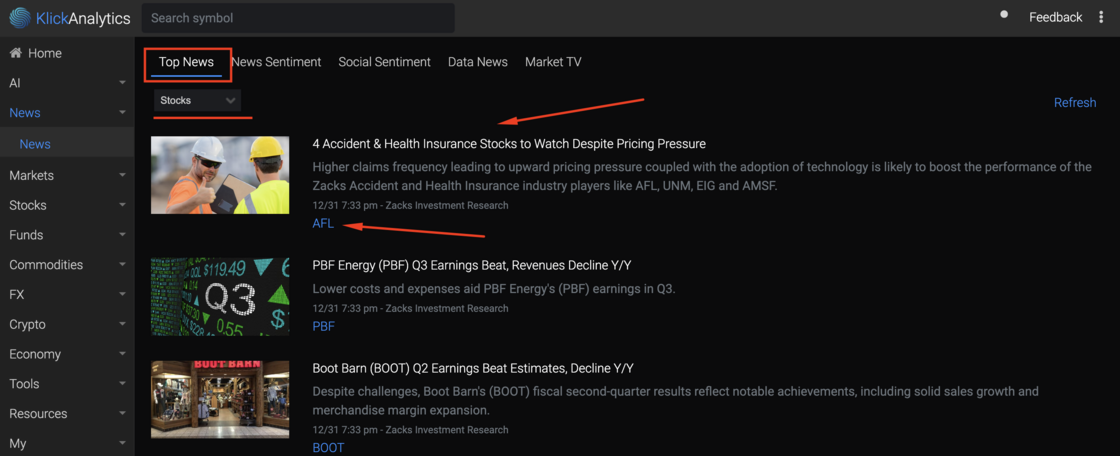Click the 'Despite challenges, Boot Barn's' summary text

point(675,401)
